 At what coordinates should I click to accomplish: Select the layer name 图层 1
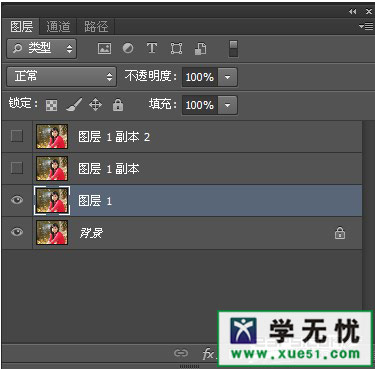coord(95,201)
